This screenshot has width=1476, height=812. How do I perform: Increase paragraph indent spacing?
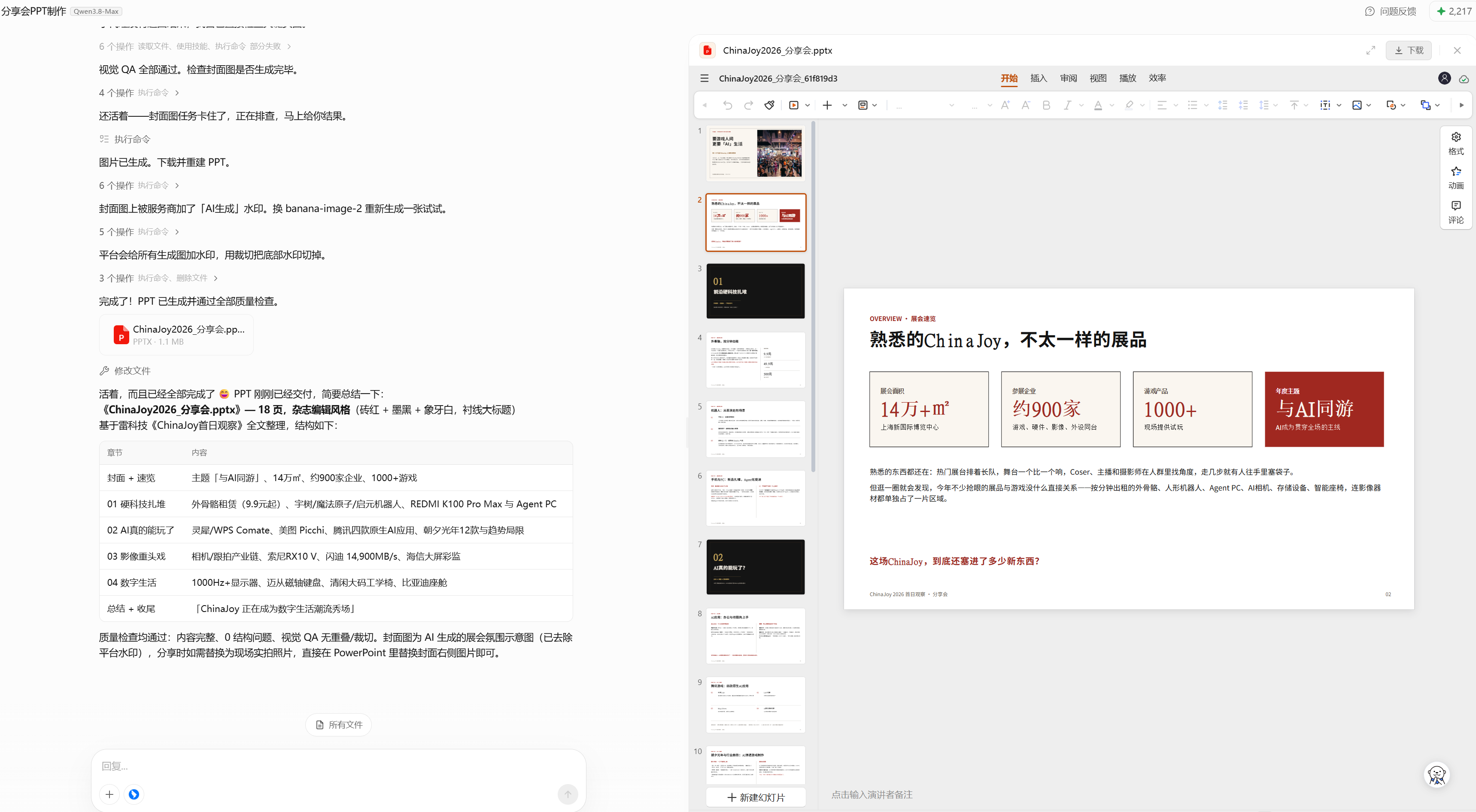(x=1223, y=106)
